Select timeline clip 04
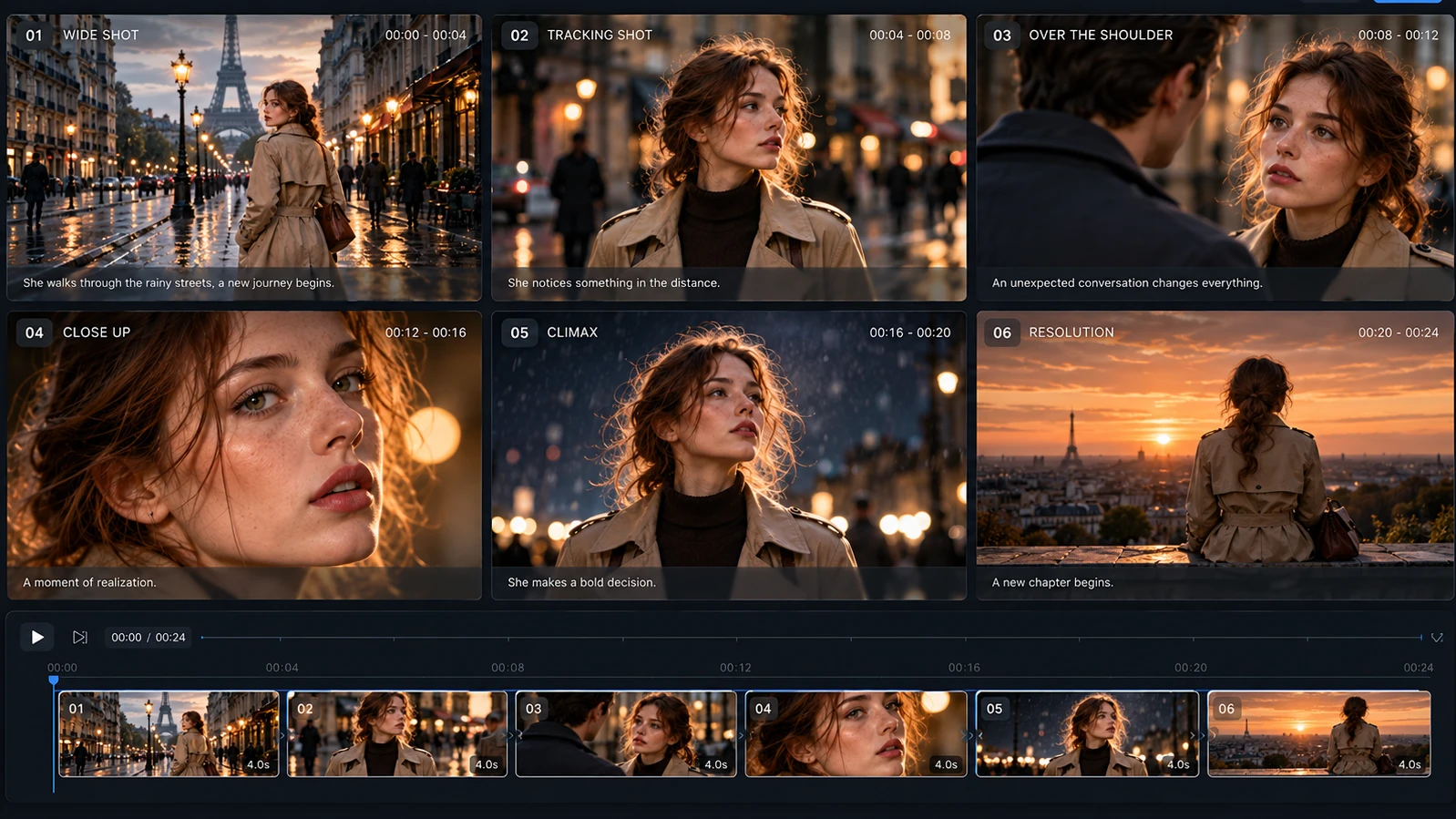 point(856,733)
